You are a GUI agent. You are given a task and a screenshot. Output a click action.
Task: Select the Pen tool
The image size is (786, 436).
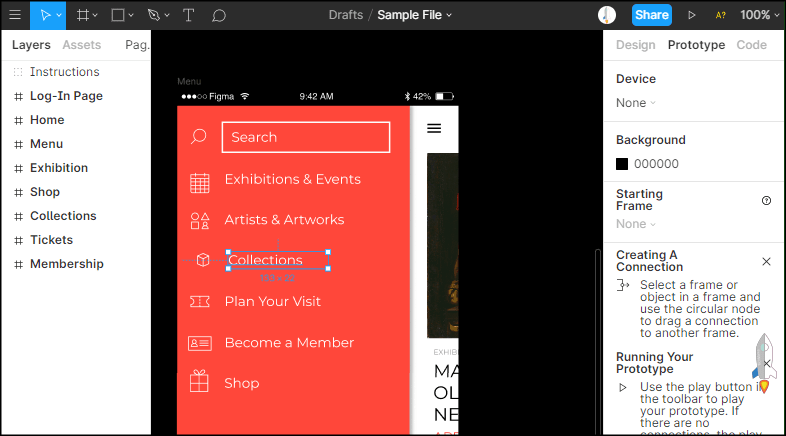point(153,15)
